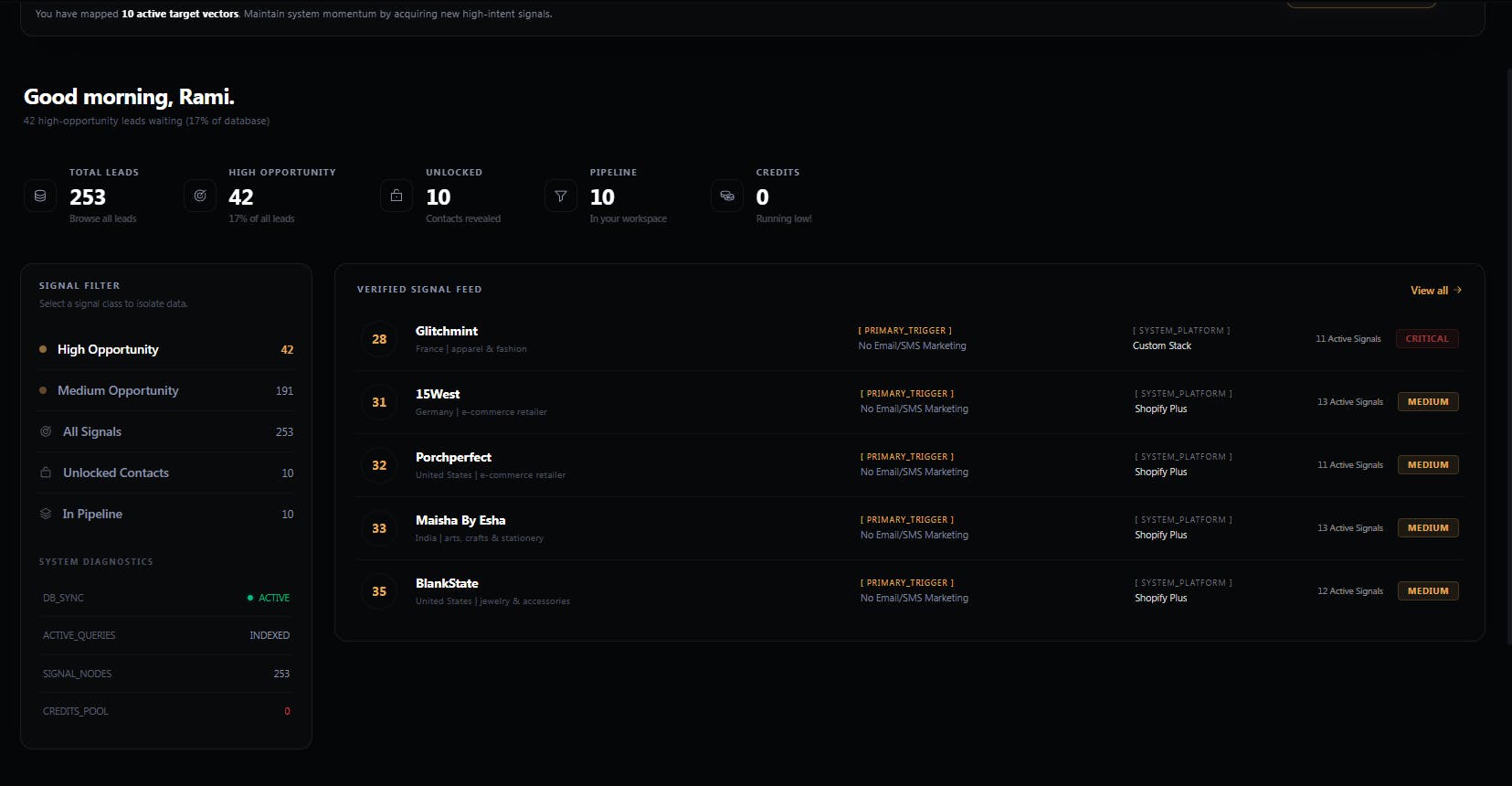Viewport: 1512px width, 786px height.
Task: Open the BlankState lead entry
Action: tap(909, 591)
